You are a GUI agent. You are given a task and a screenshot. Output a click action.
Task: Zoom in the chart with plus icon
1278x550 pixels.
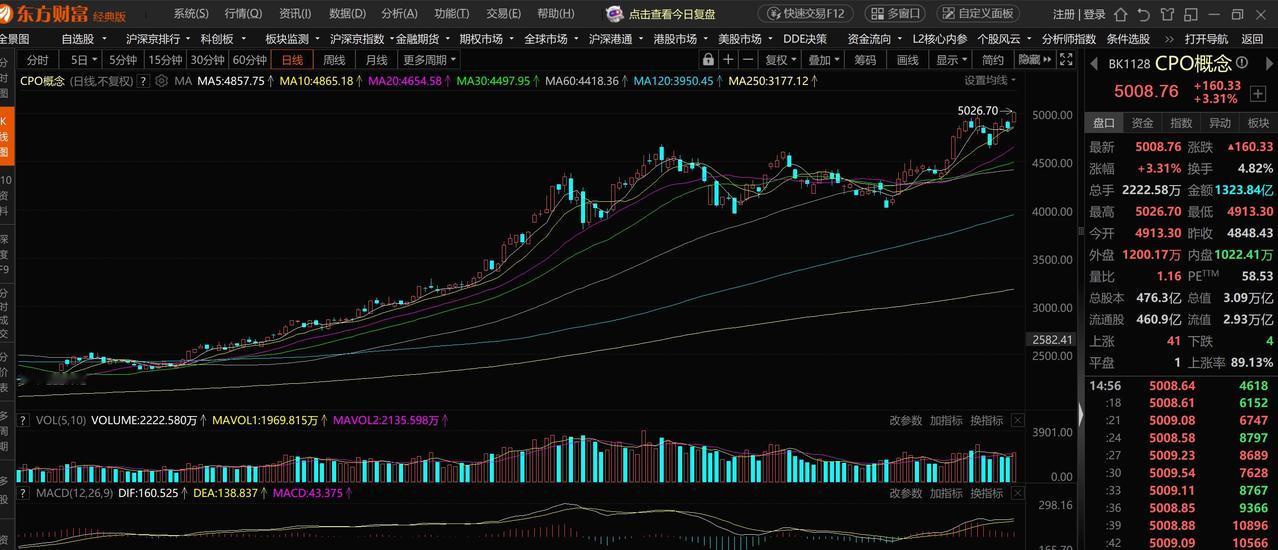(x=728, y=59)
